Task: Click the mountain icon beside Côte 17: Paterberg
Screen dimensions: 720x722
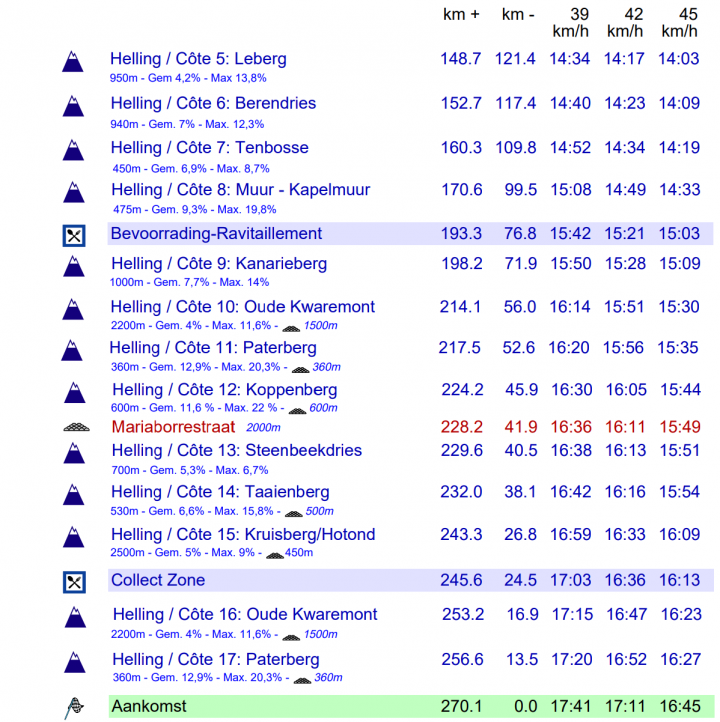Action: [x=75, y=662]
